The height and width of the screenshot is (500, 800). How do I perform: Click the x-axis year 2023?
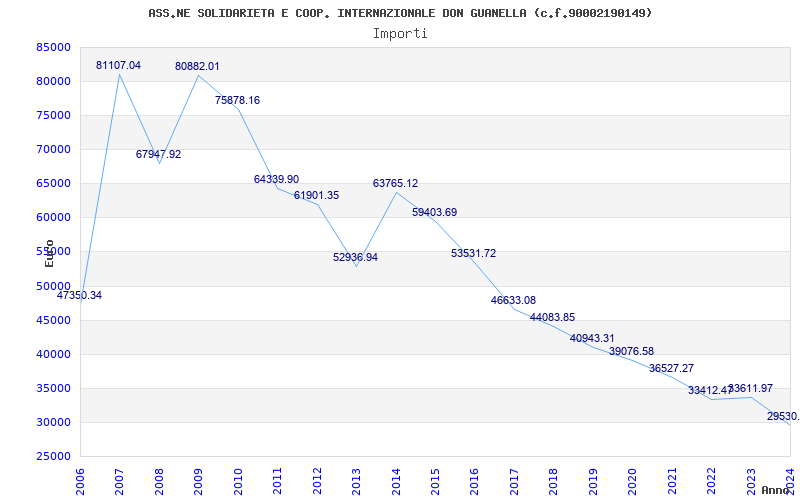[751, 481]
